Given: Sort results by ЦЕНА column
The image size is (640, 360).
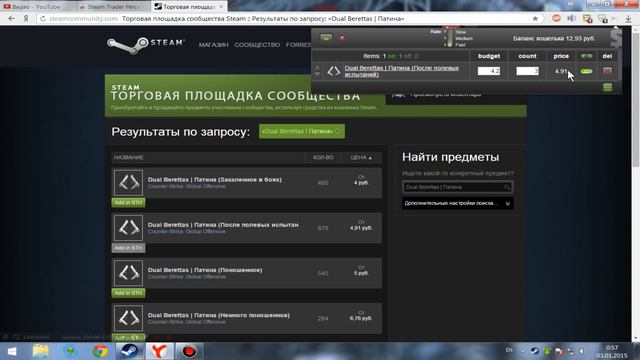Looking at the screenshot, I should pos(361,158).
